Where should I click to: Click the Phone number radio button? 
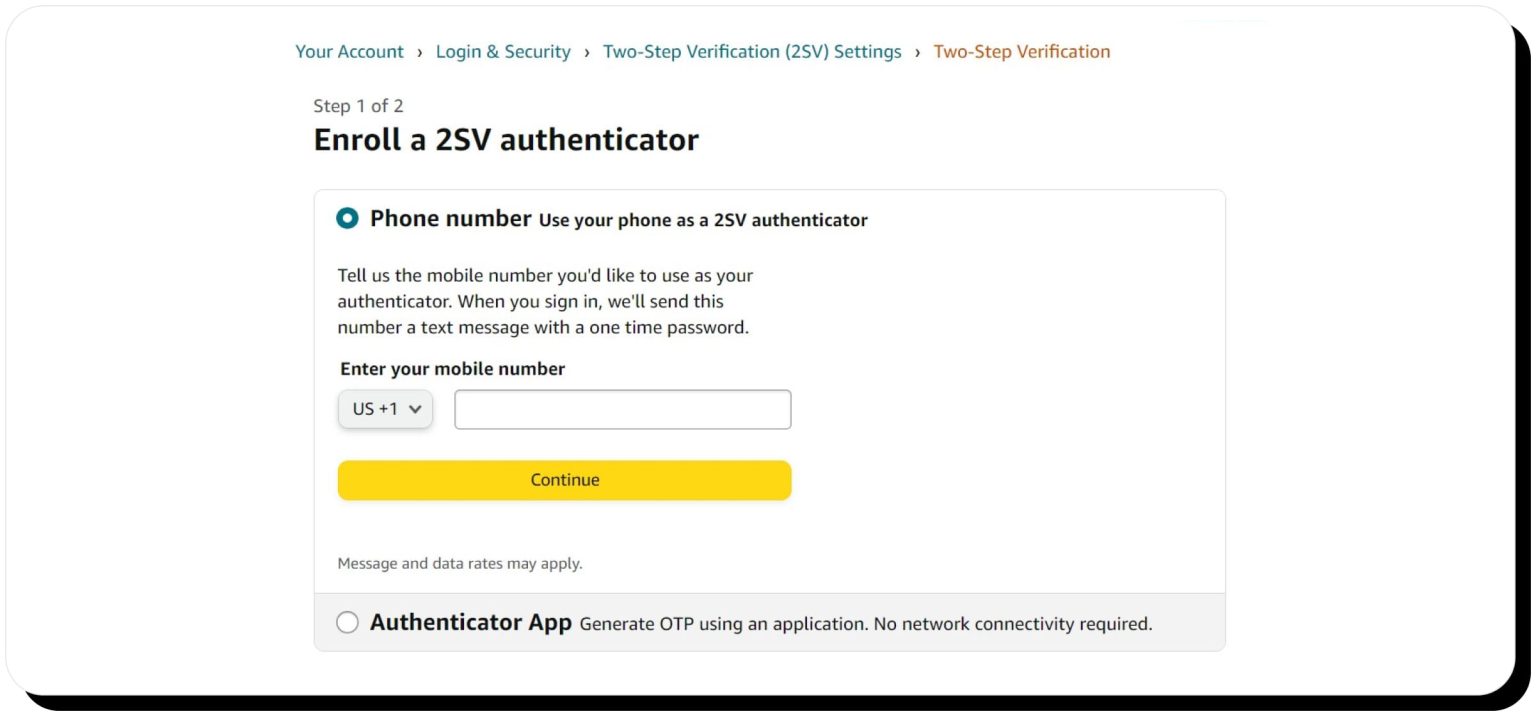(347, 217)
